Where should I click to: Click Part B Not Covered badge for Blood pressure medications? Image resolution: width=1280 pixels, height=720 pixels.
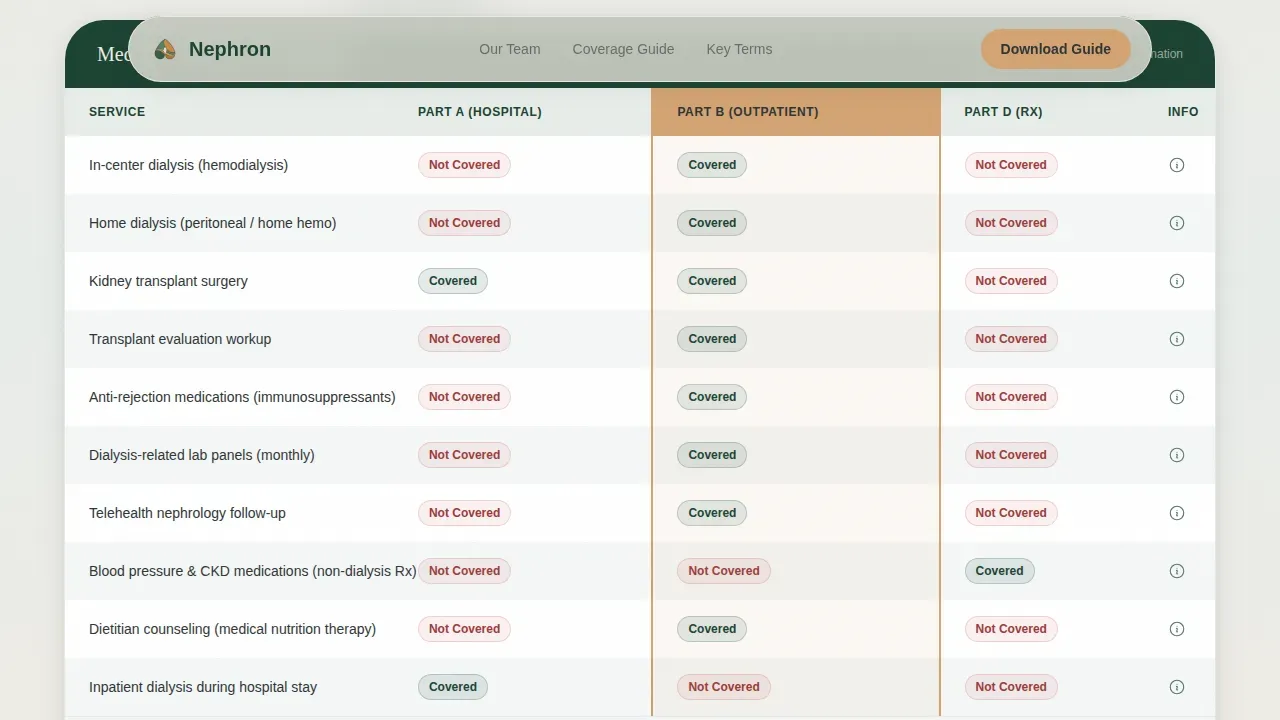point(724,571)
